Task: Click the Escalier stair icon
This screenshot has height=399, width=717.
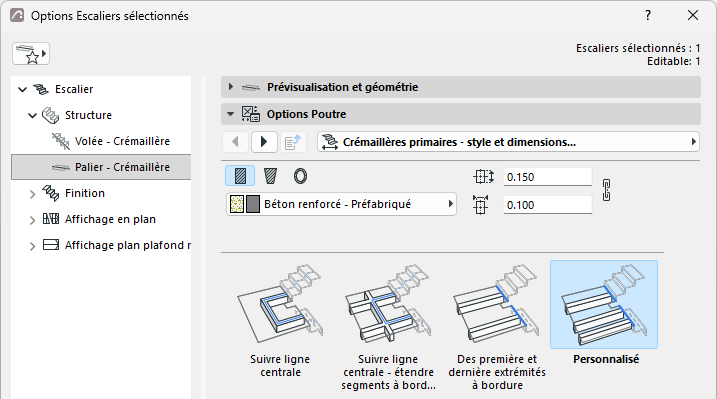Action: 41,89
